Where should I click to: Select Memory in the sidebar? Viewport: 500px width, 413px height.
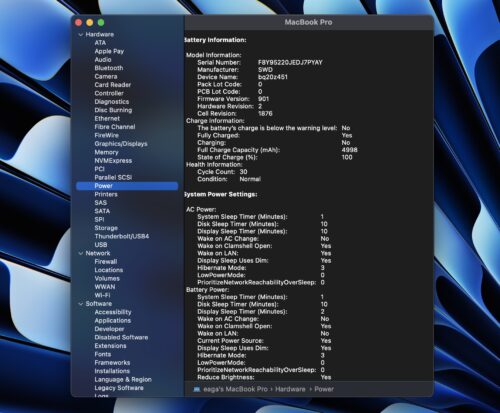coord(106,152)
